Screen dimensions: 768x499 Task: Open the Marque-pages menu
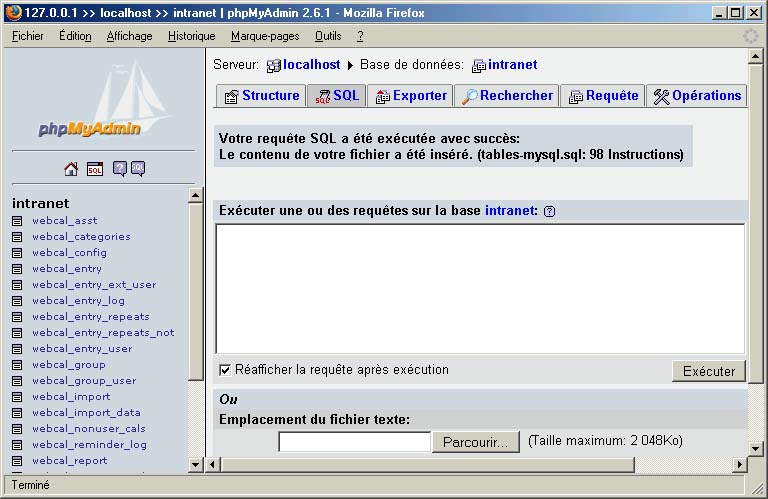265,36
